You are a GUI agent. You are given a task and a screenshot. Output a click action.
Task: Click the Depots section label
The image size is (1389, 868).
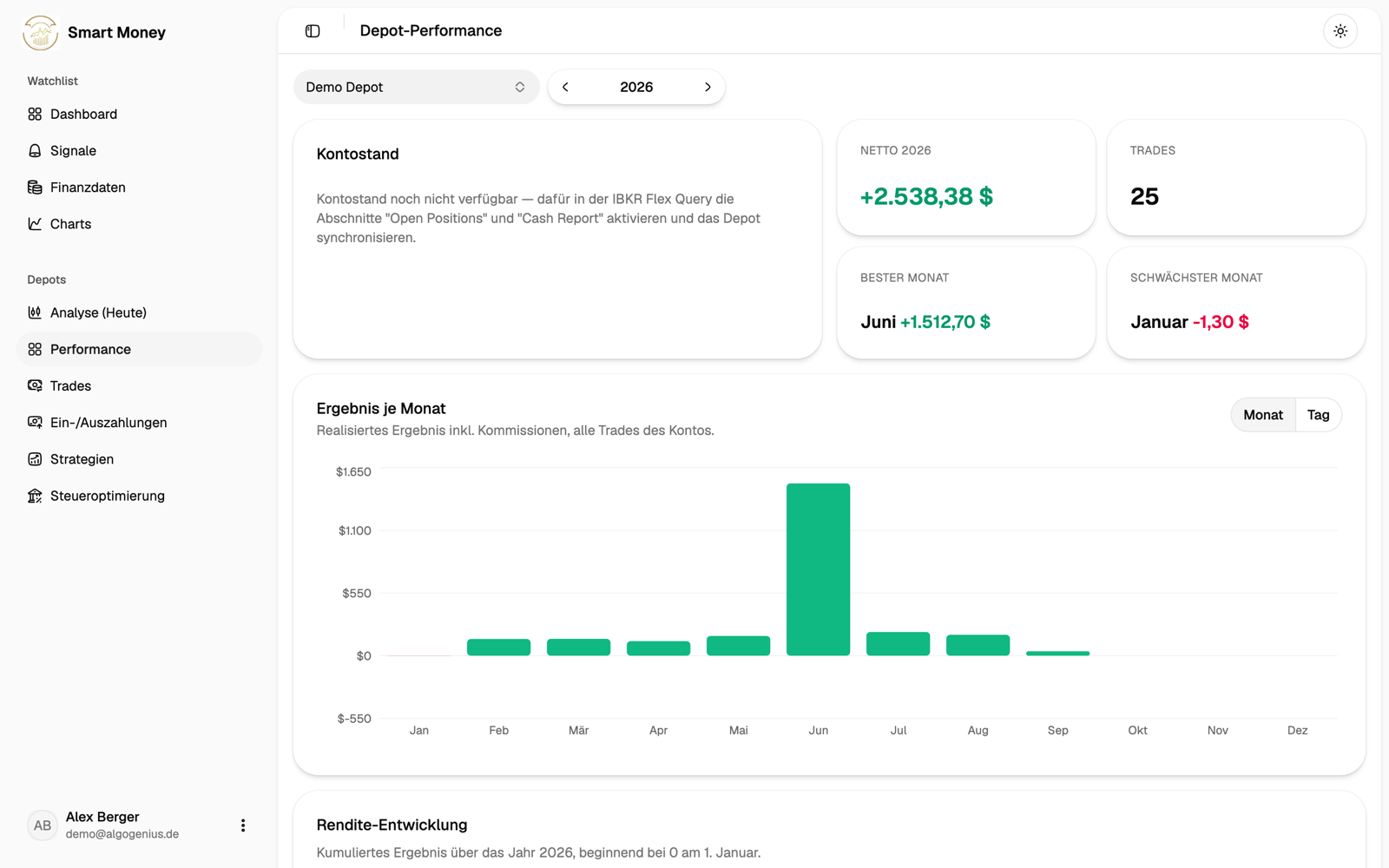coord(47,279)
